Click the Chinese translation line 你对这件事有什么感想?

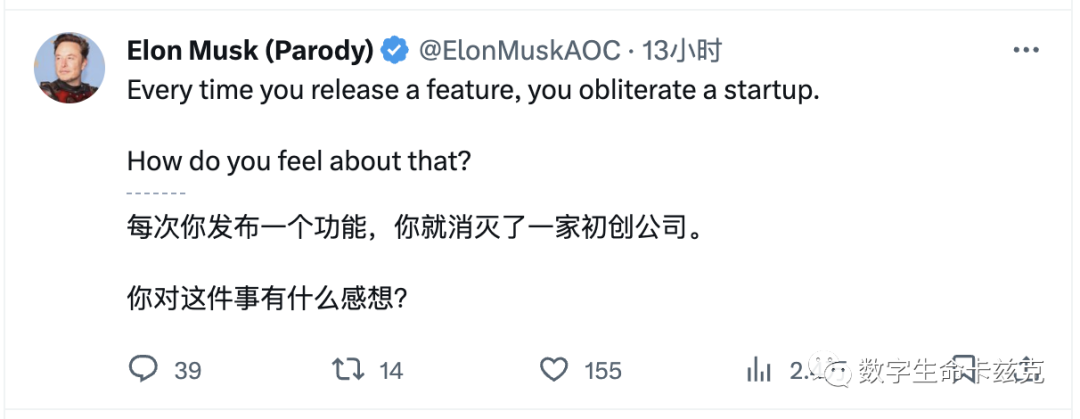pyautogui.click(x=266, y=299)
